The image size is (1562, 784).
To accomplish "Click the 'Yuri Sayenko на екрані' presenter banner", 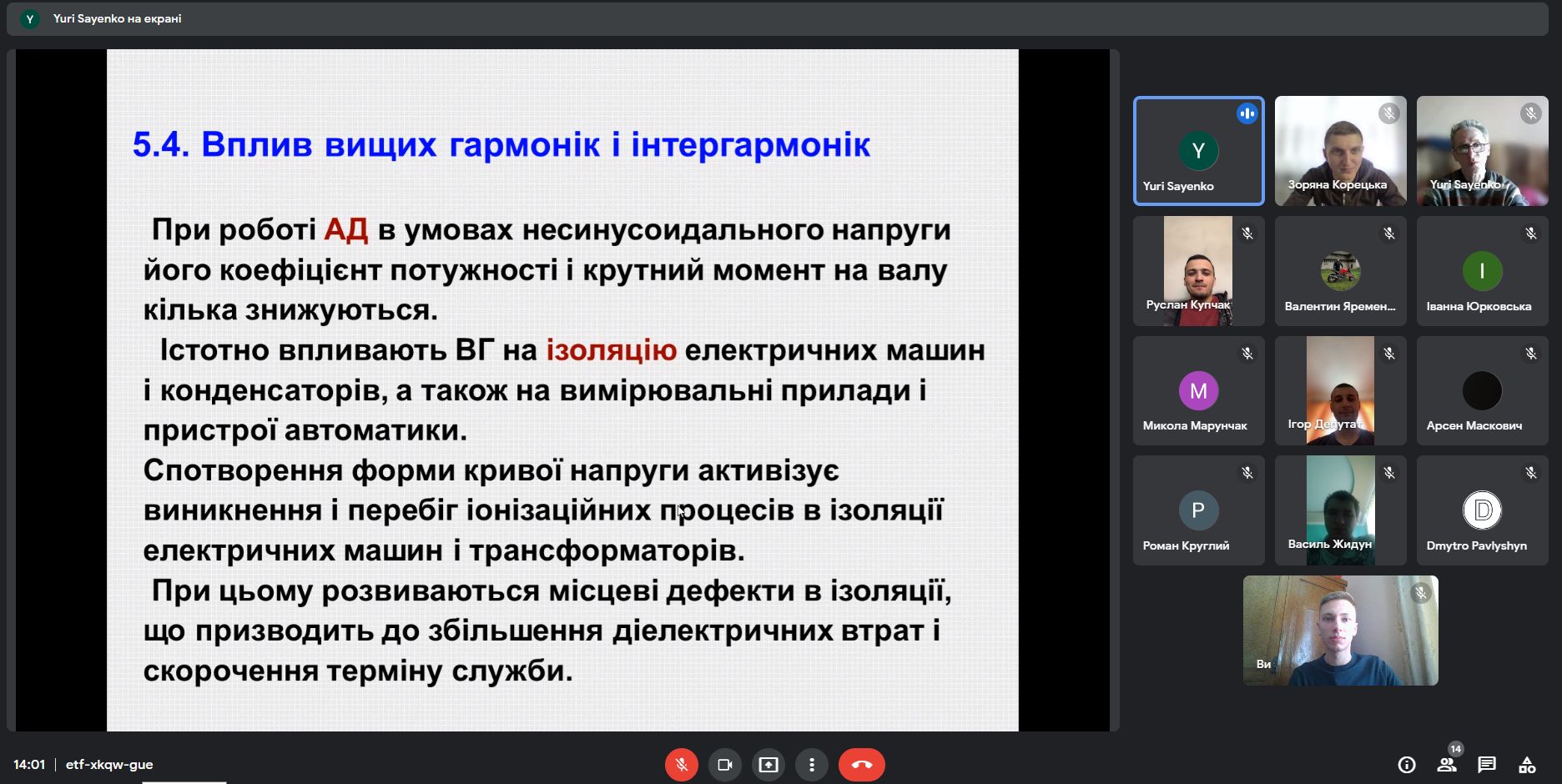I will point(117,18).
